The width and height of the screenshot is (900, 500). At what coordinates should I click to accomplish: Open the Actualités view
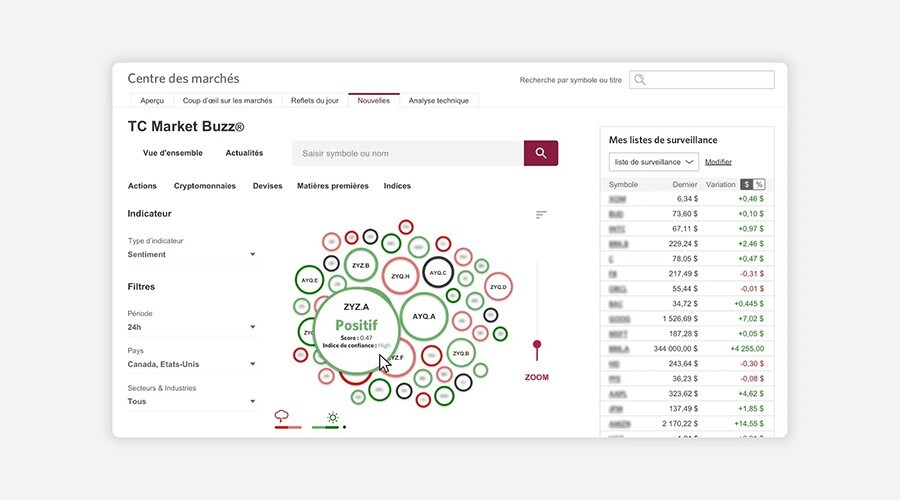tap(244, 153)
